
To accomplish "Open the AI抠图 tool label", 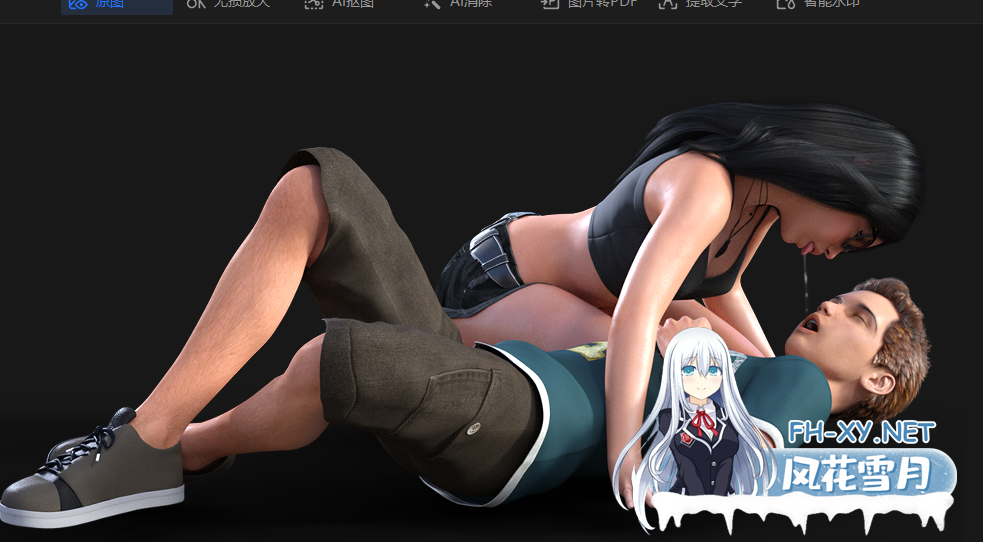I will (353, 4).
